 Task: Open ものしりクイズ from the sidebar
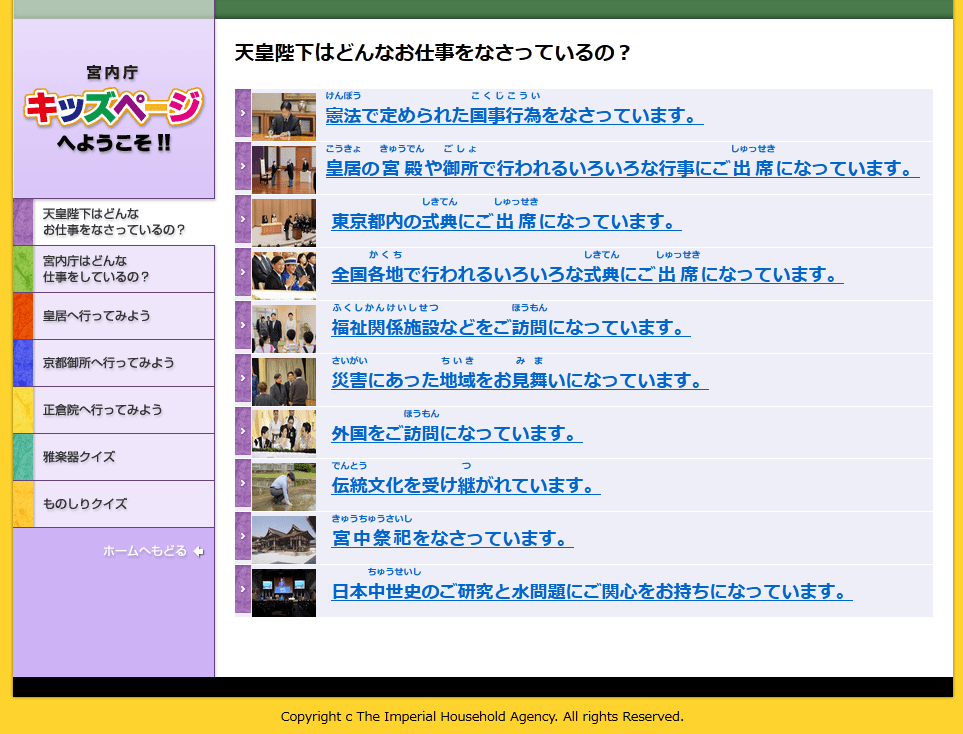114,504
